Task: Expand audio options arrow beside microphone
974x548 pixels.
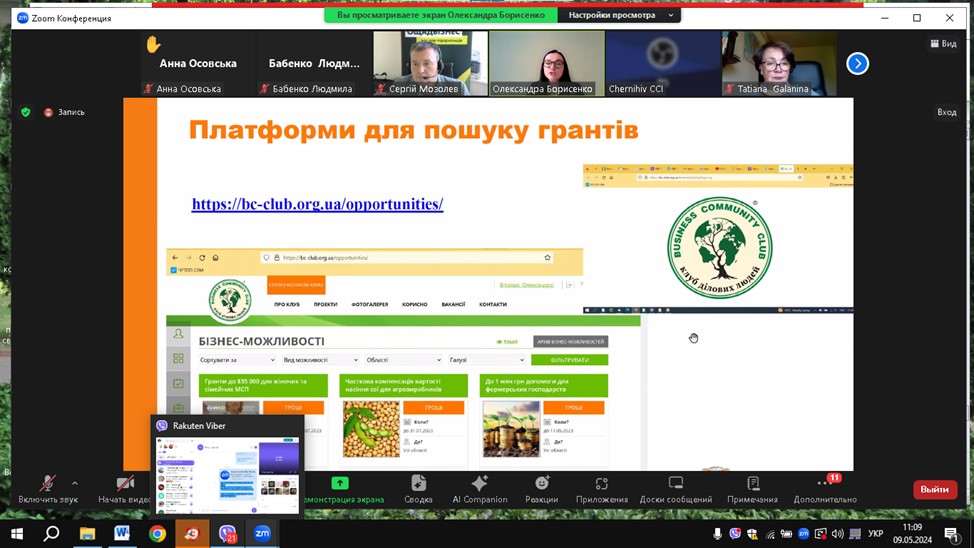Action: (x=75, y=483)
